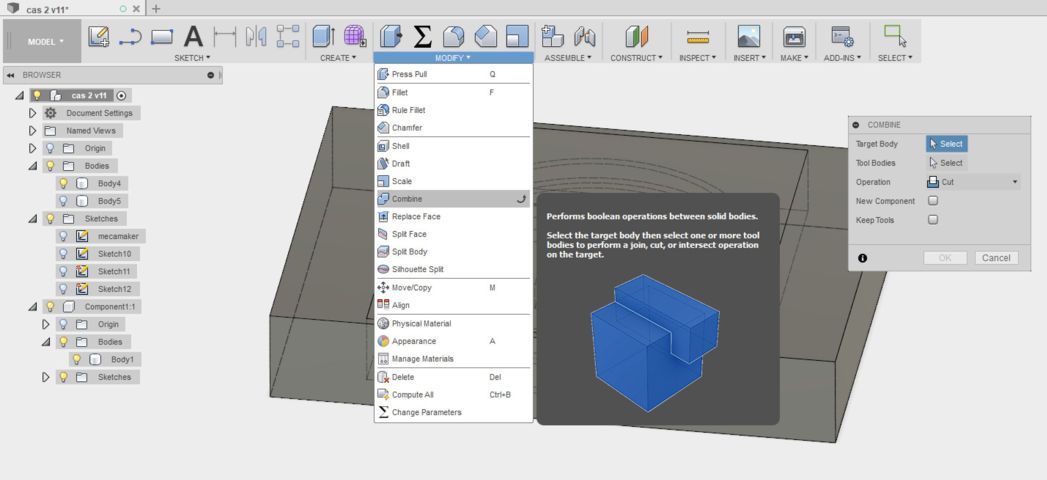Click the Extrude tool in Create
This screenshot has height=480, width=1047.
(x=323, y=36)
